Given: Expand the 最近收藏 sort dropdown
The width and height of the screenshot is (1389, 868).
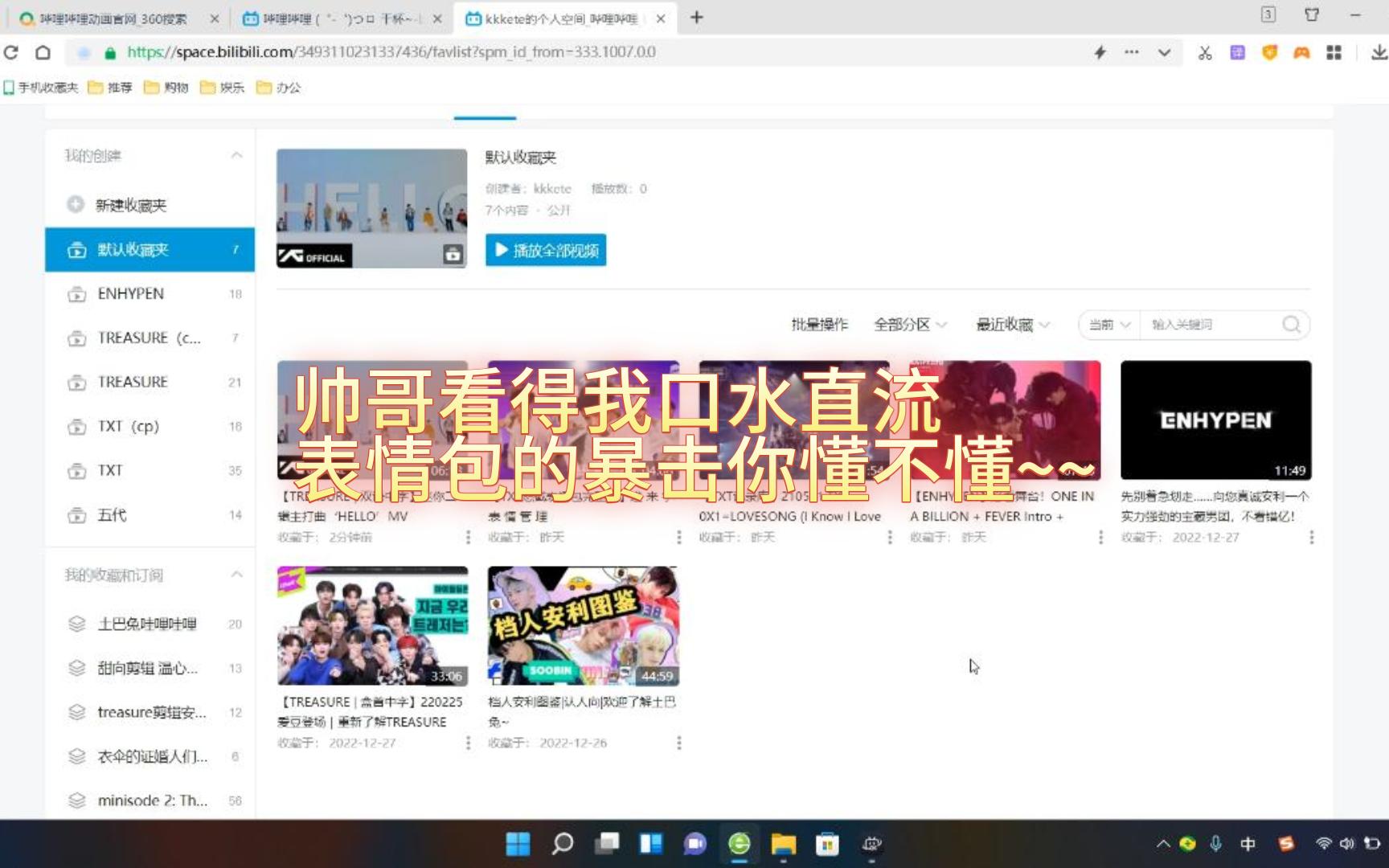Looking at the screenshot, I should click(x=1013, y=325).
